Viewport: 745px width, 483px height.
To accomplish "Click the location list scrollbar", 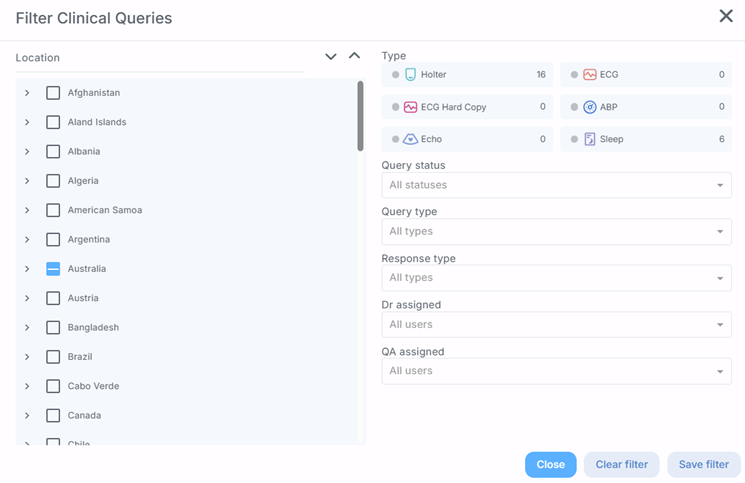I will (x=360, y=116).
